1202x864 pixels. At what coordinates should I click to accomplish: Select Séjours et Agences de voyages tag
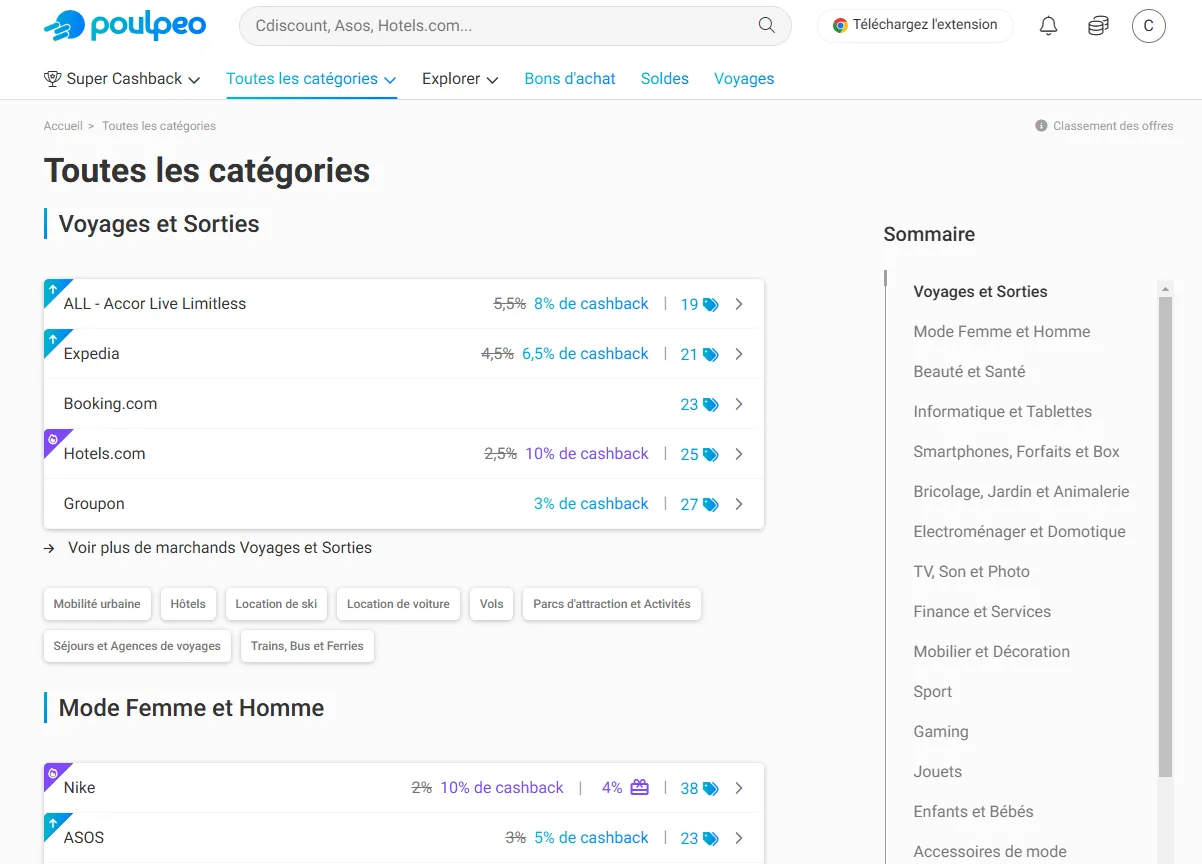coord(137,646)
